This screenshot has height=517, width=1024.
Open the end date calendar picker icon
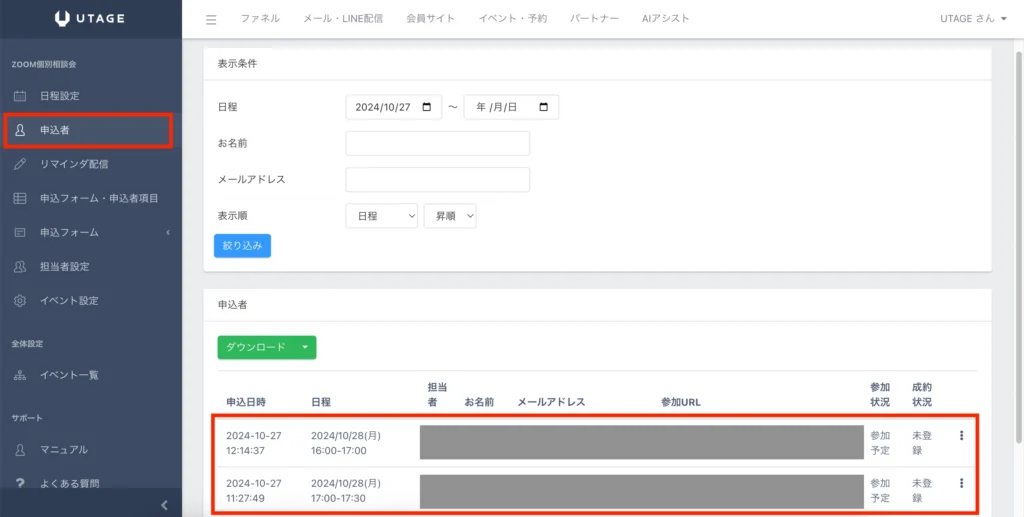pyautogui.click(x=544, y=107)
